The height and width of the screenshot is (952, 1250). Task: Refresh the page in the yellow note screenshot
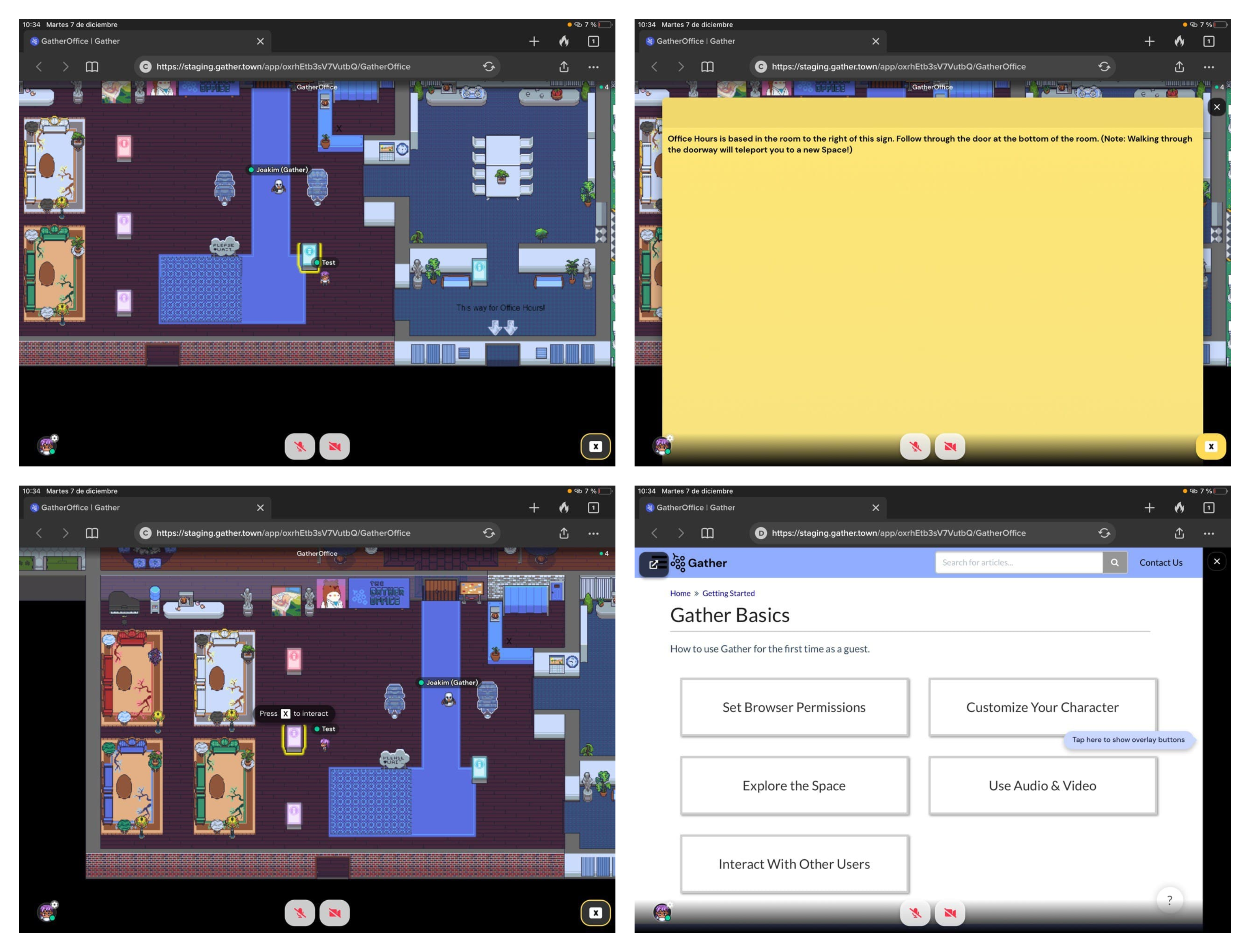click(x=1104, y=66)
